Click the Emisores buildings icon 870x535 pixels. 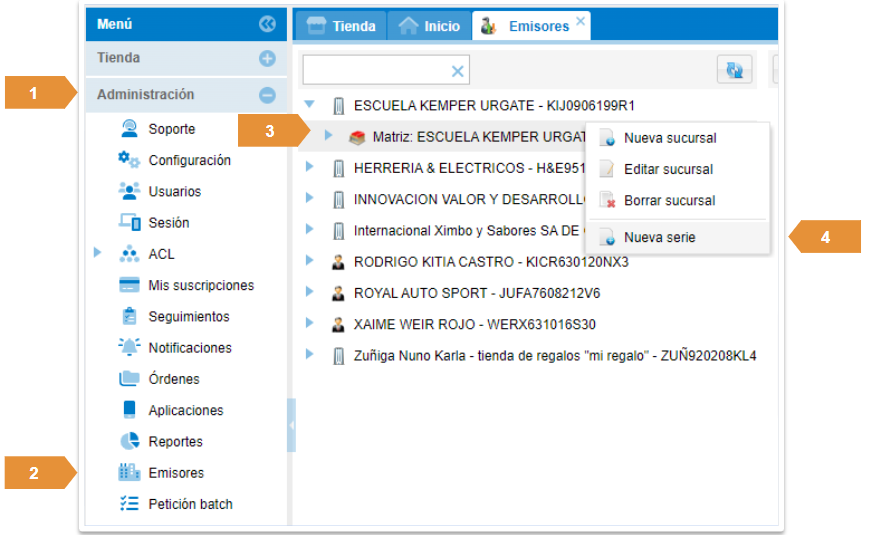coord(129,473)
